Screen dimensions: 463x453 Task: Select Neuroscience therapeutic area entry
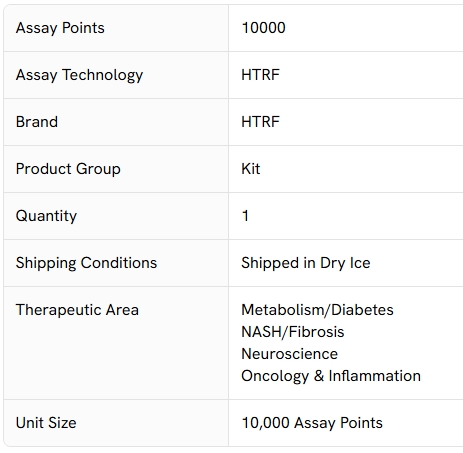tap(289, 354)
